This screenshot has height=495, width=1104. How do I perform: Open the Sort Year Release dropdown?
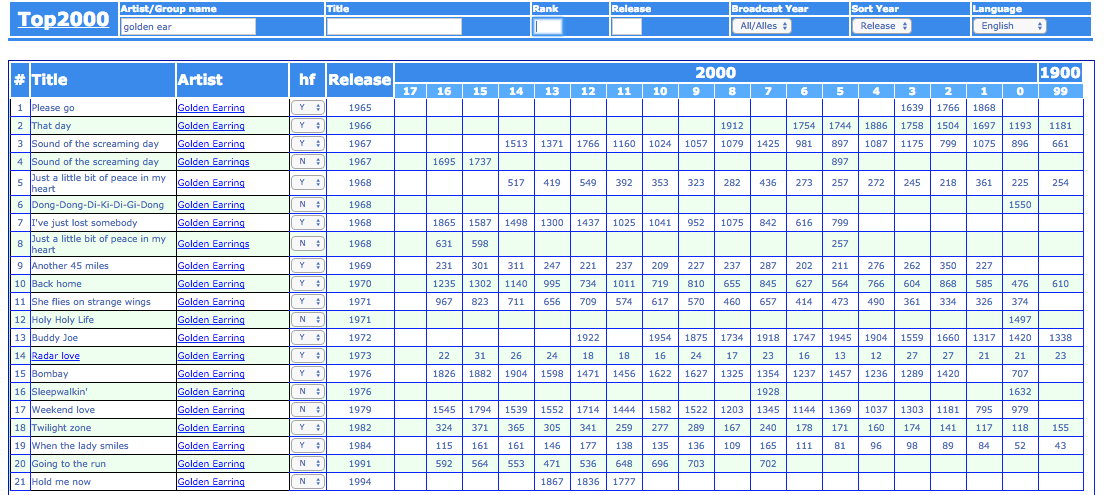(882, 26)
